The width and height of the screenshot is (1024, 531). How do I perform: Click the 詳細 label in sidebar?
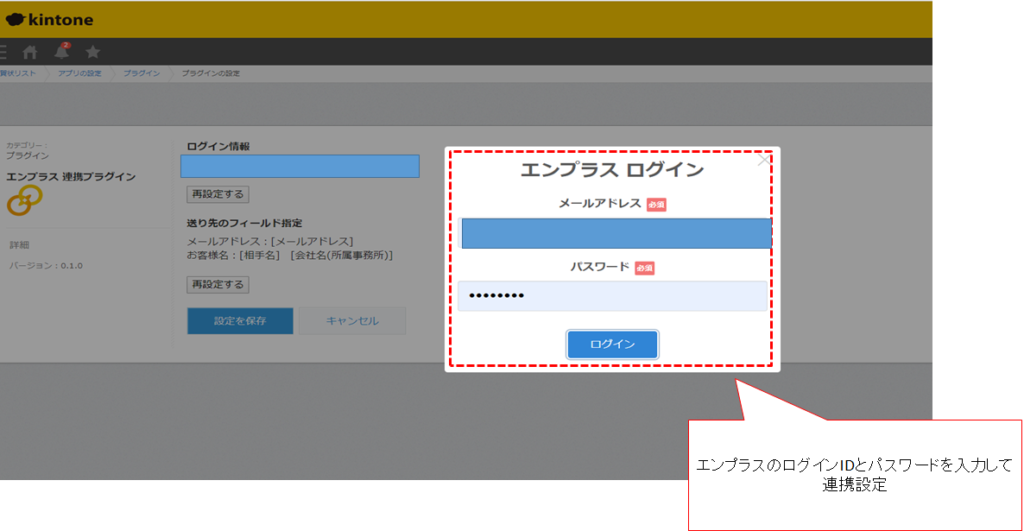tap(20, 245)
